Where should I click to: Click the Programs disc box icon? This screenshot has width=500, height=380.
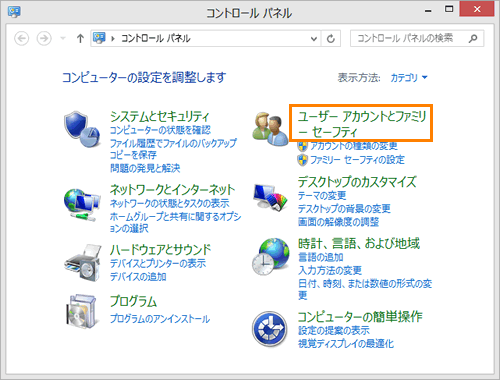[82, 311]
